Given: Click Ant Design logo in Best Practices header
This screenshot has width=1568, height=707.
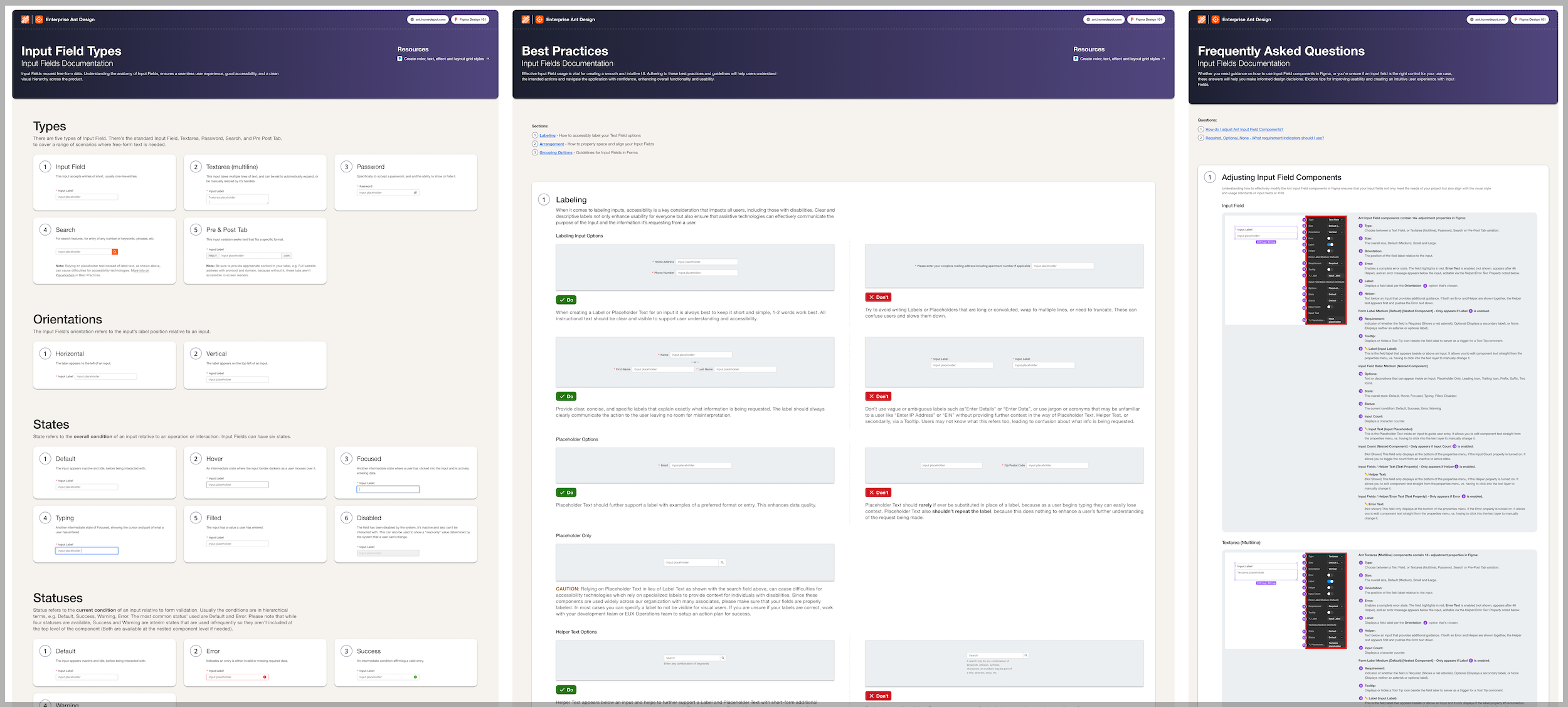Looking at the screenshot, I should coord(539,19).
